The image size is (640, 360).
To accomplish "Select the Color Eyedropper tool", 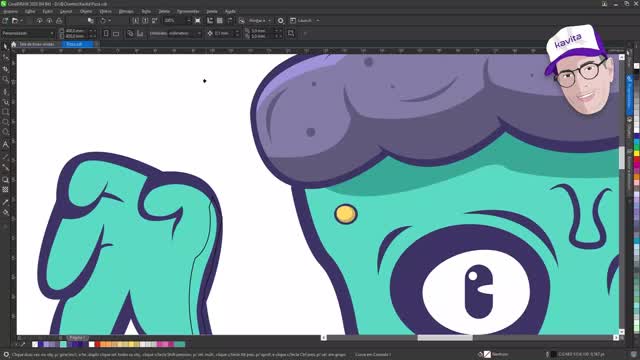I will tap(5, 202).
